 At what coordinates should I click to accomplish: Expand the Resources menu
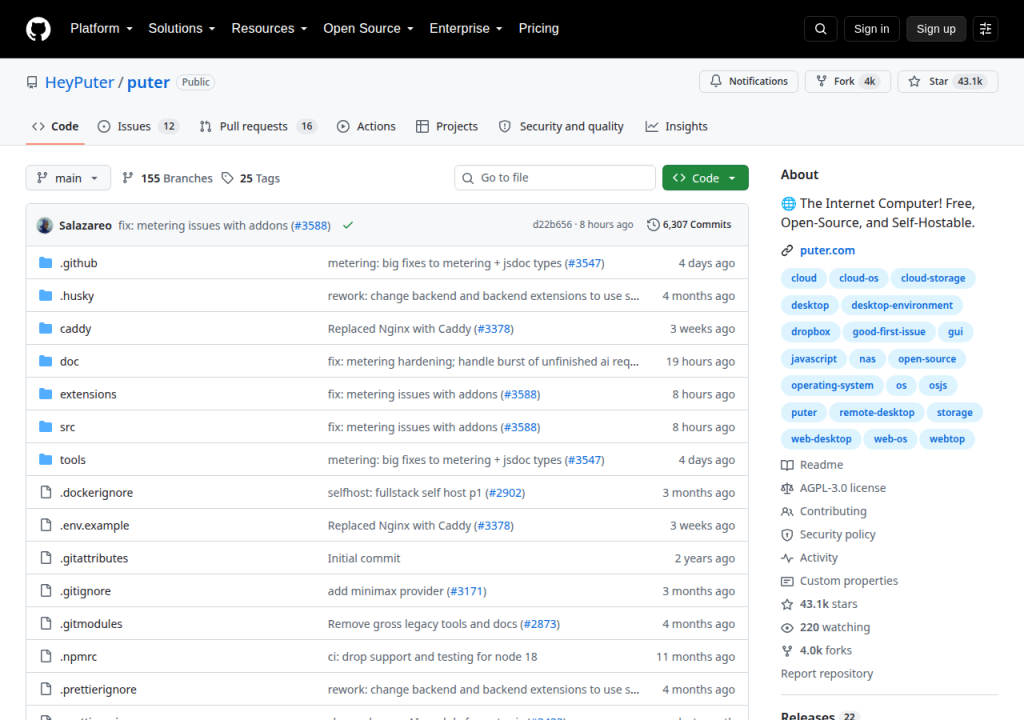[269, 29]
